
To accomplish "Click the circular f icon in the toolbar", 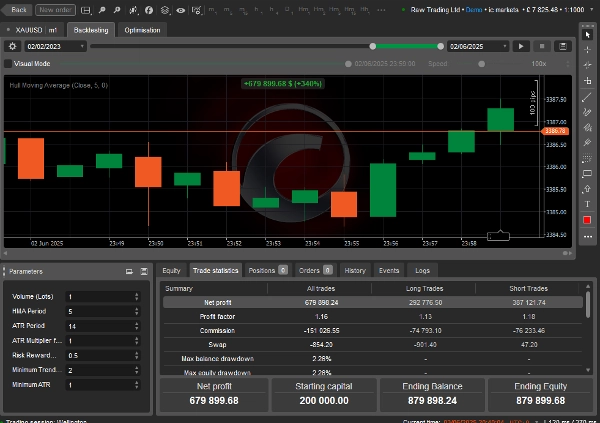I will [149, 10].
